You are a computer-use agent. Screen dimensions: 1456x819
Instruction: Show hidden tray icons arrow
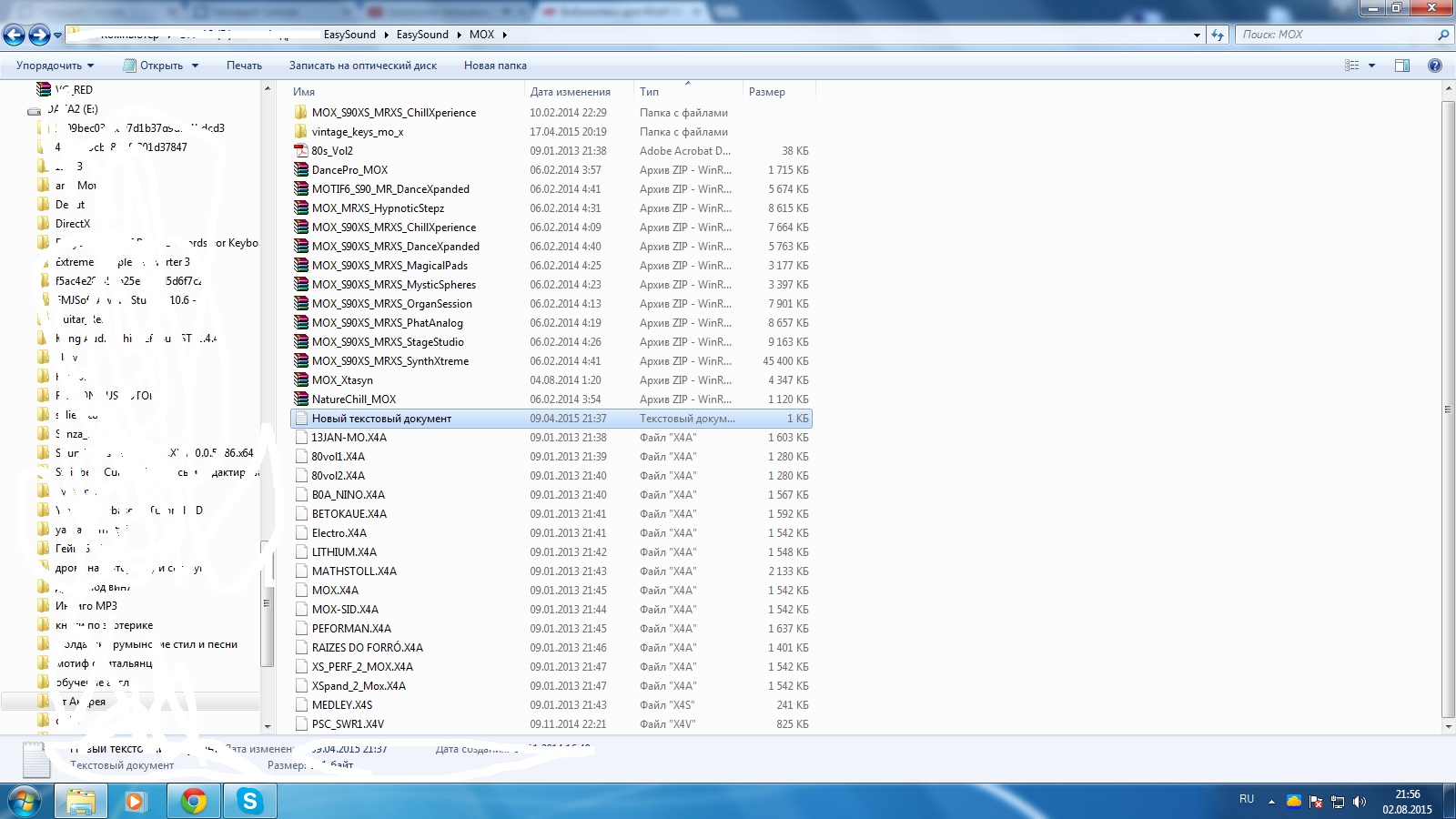click(1271, 802)
